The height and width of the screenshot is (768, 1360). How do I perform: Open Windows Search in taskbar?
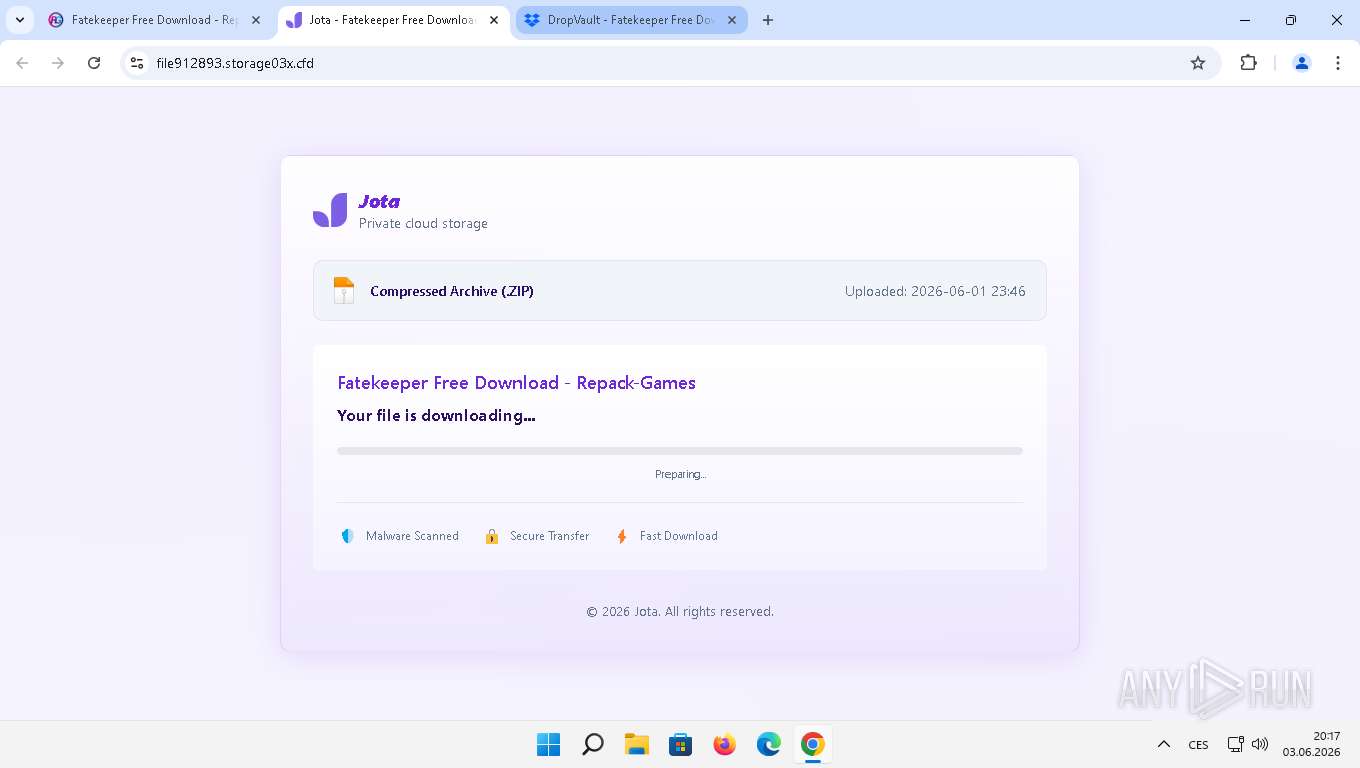[x=592, y=744]
